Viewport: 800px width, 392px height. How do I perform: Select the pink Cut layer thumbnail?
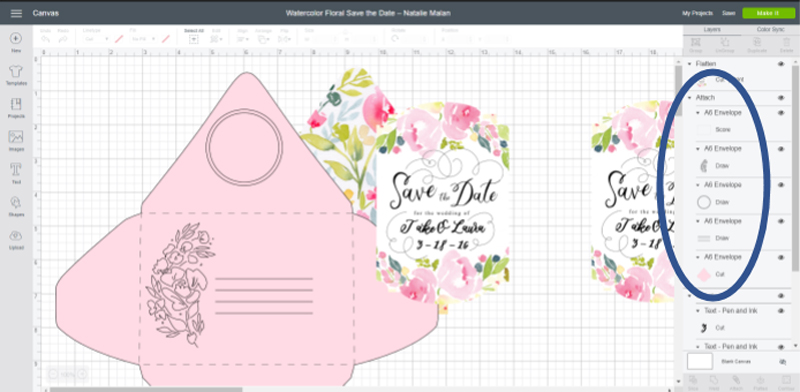(704, 275)
